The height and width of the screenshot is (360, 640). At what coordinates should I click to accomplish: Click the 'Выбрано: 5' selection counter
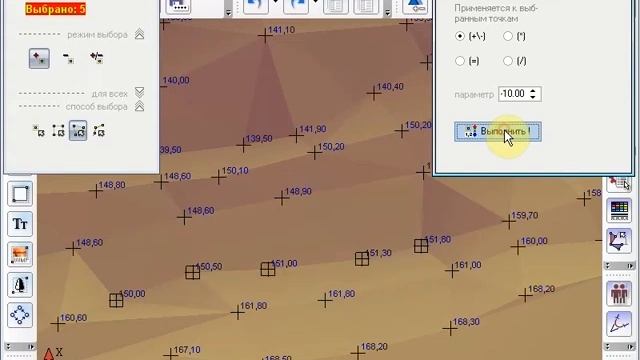click(56, 9)
